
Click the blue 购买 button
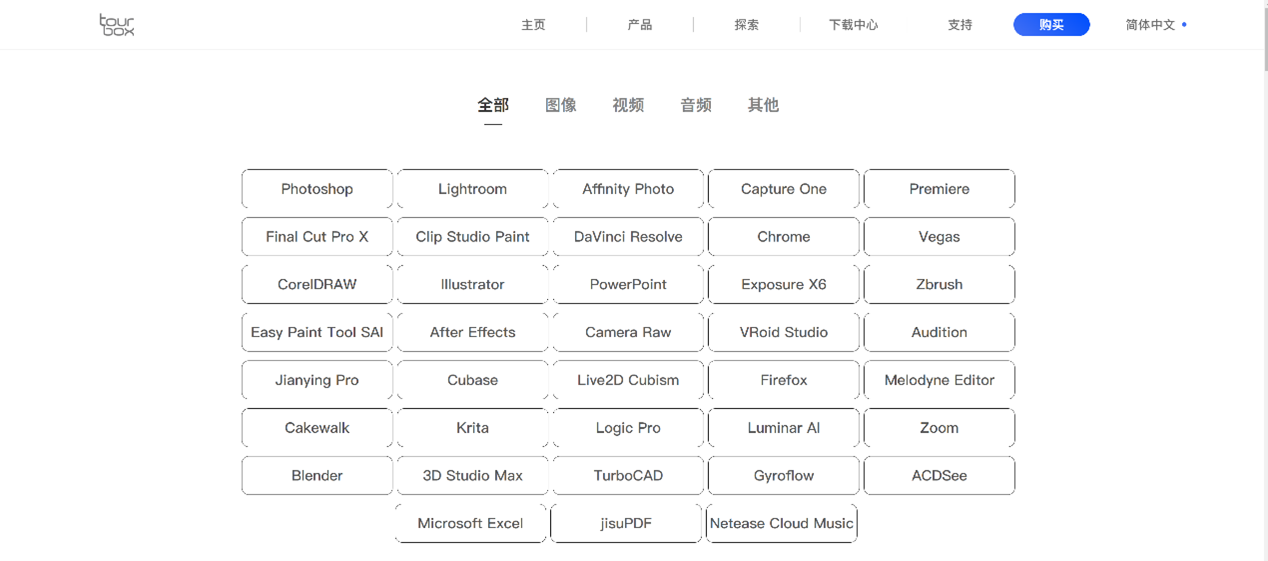point(1051,25)
